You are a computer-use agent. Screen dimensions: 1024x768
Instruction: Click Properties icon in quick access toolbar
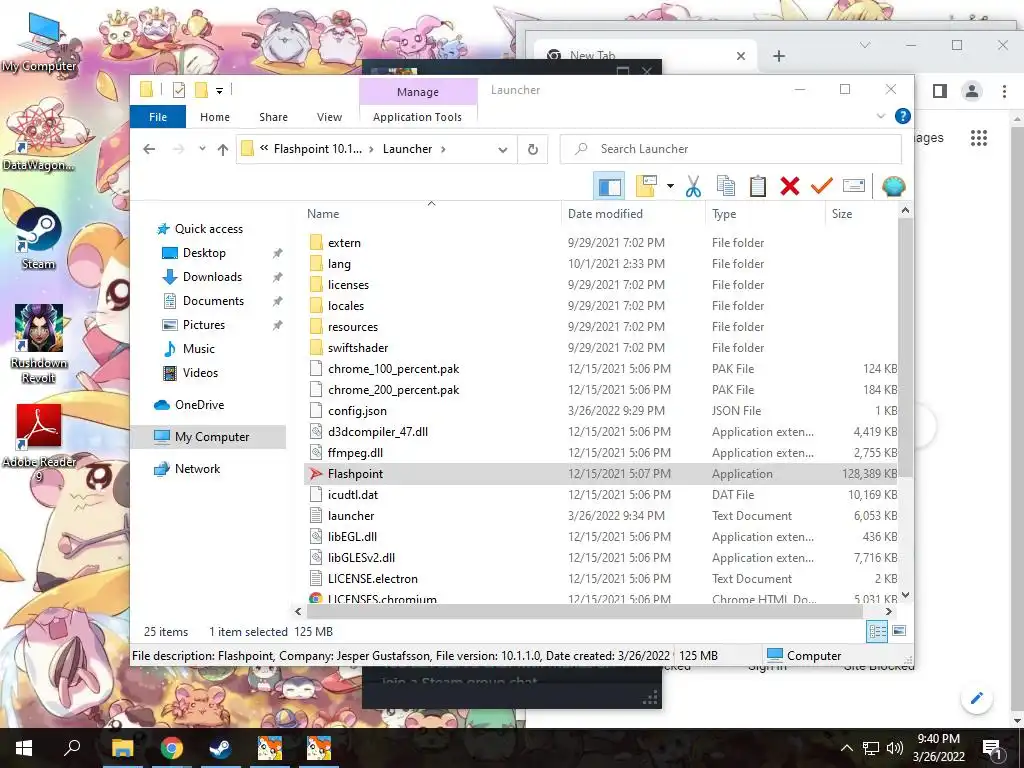179,89
